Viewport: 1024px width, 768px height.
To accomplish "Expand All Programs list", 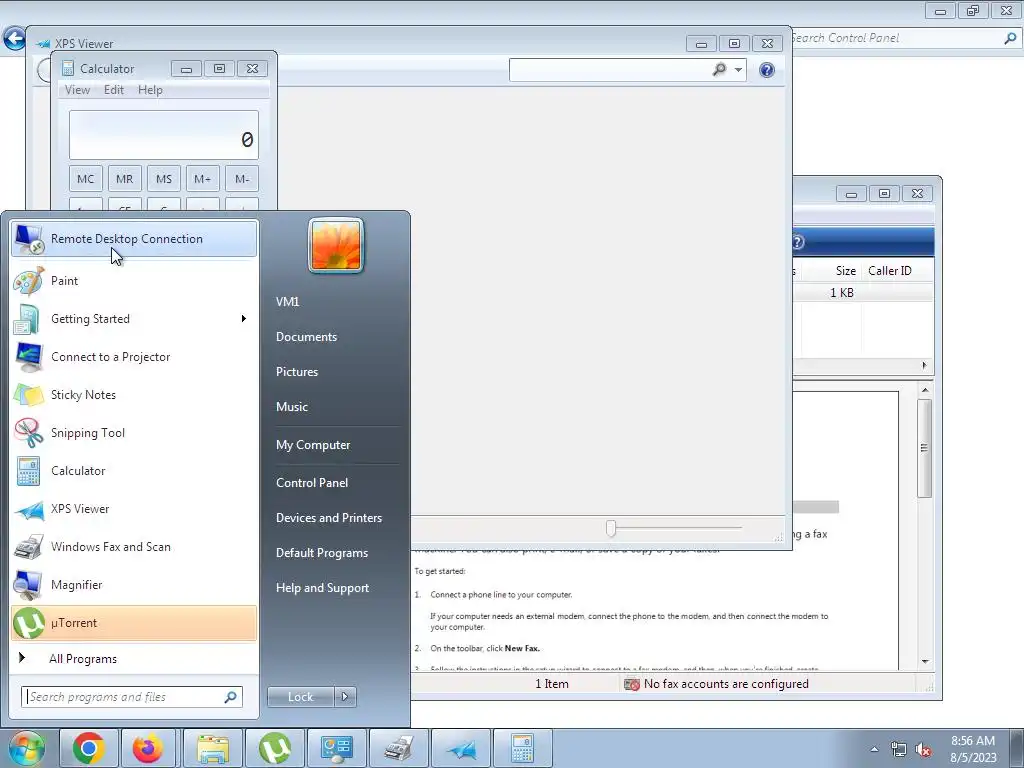I will (134, 659).
